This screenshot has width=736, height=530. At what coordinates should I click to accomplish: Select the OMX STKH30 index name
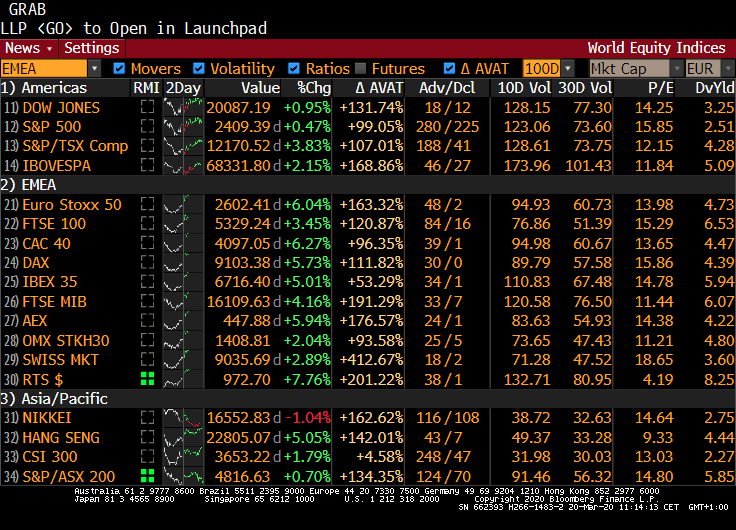(x=66, y=340)
